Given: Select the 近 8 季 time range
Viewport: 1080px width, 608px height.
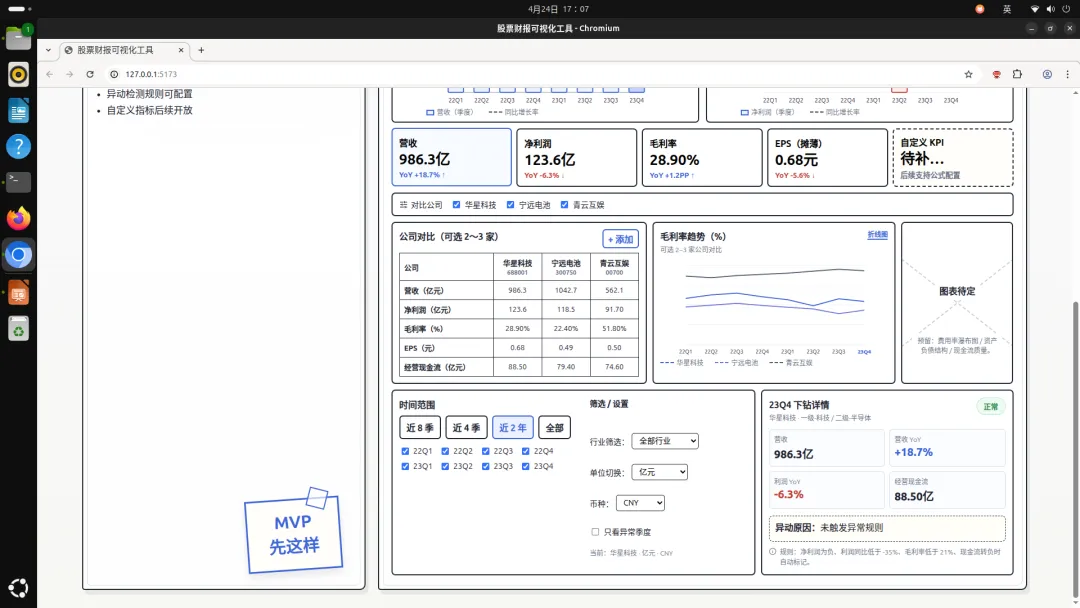Looking at the screenshot, I should 419,428.
